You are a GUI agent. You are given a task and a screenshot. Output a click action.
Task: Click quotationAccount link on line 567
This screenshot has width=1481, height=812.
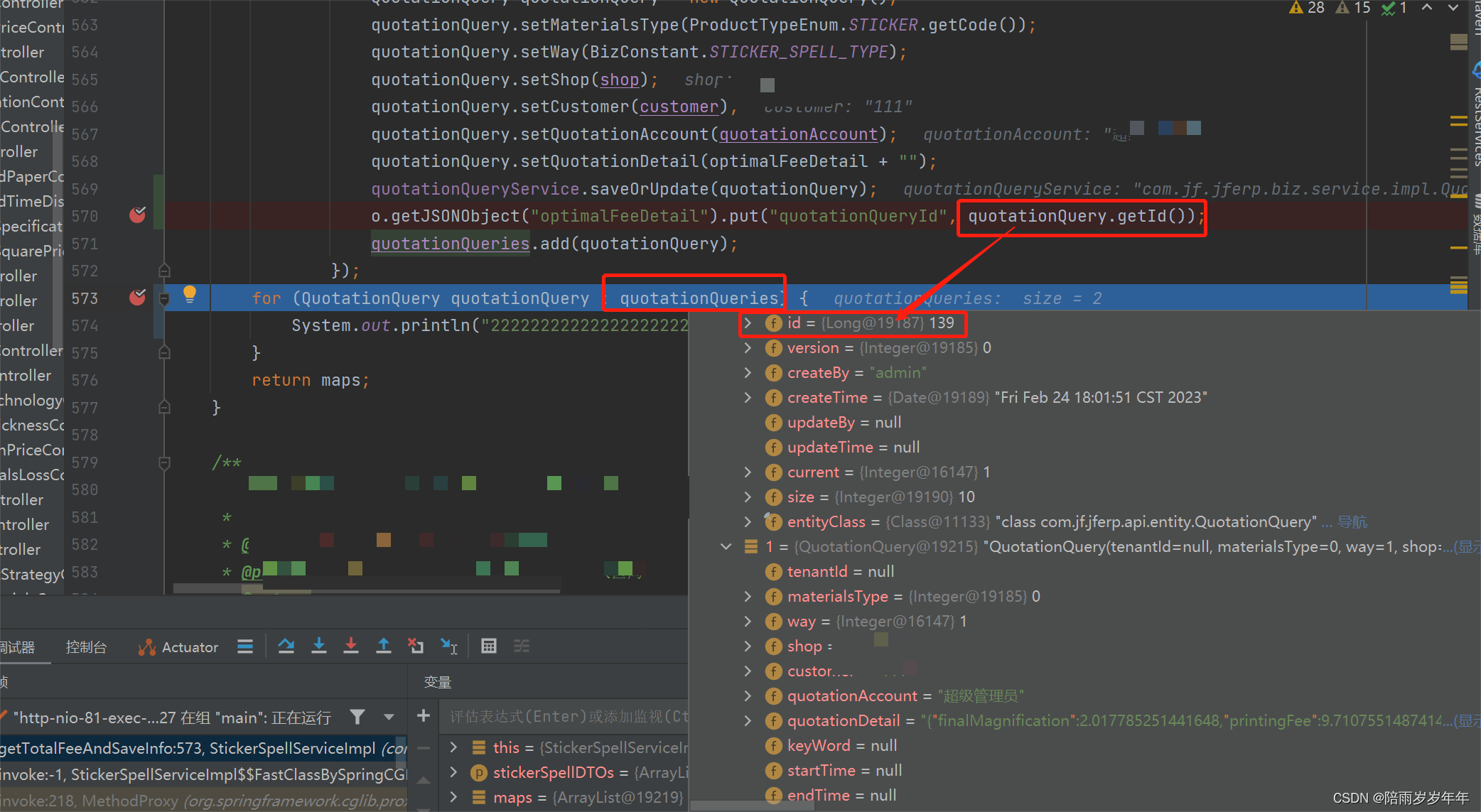coord(798,134)
